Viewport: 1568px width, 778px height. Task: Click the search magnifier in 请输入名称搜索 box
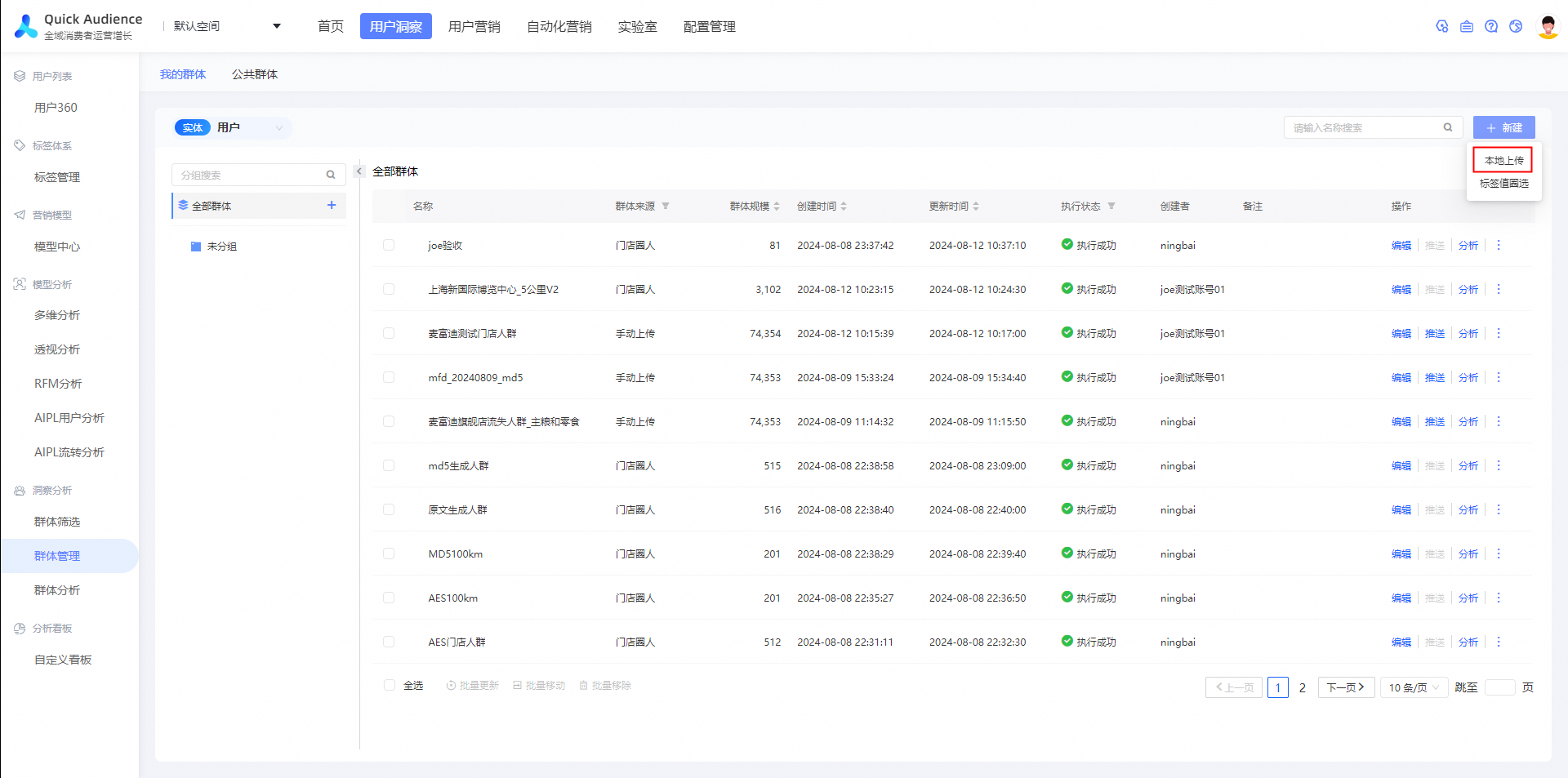[x=1448, y=127]
